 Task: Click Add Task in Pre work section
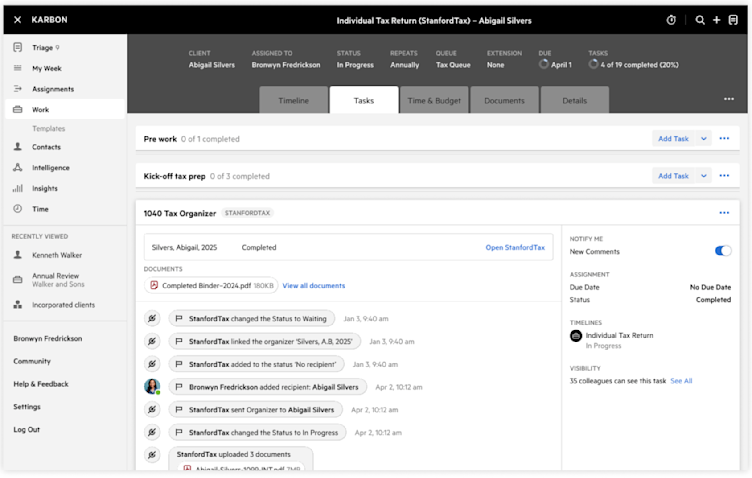point(673,139)
